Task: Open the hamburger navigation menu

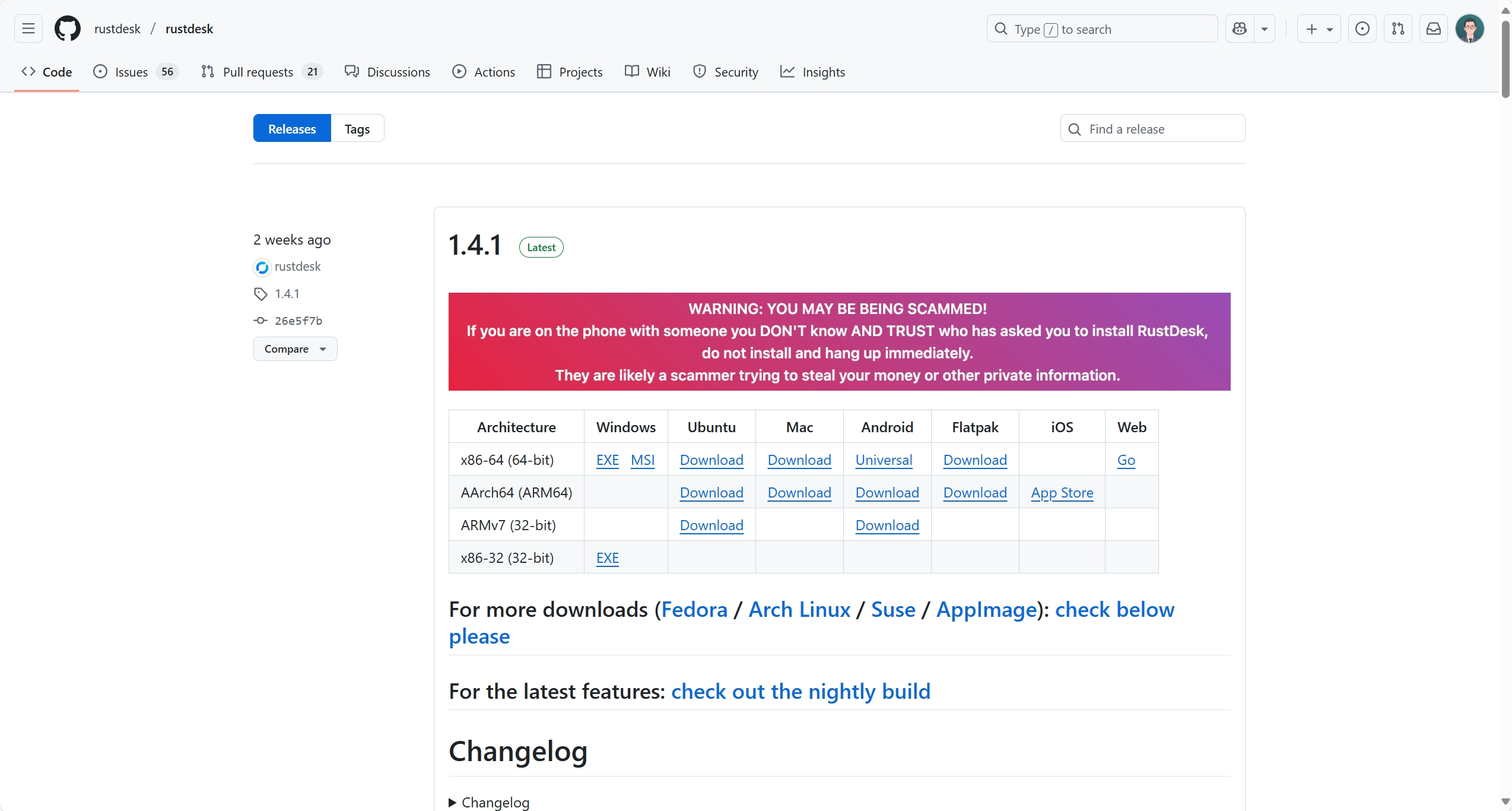Action: [x=28, y=28]
